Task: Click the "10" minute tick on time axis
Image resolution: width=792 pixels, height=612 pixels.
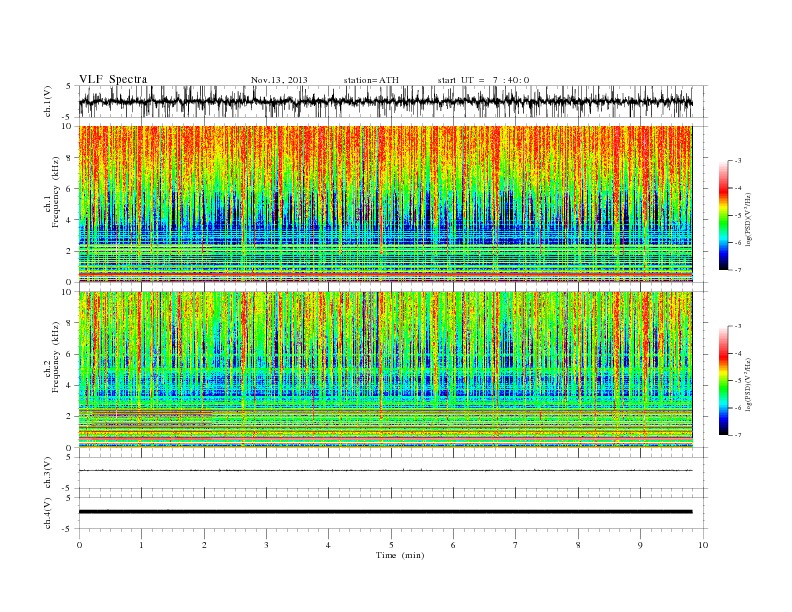Action: (x=703, y=545)
